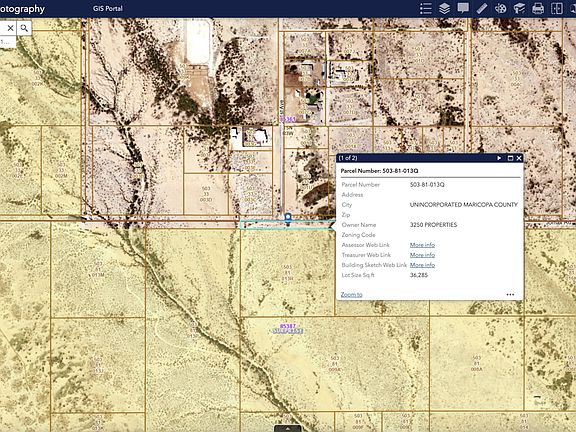Open the Print tool

[538, 8]
